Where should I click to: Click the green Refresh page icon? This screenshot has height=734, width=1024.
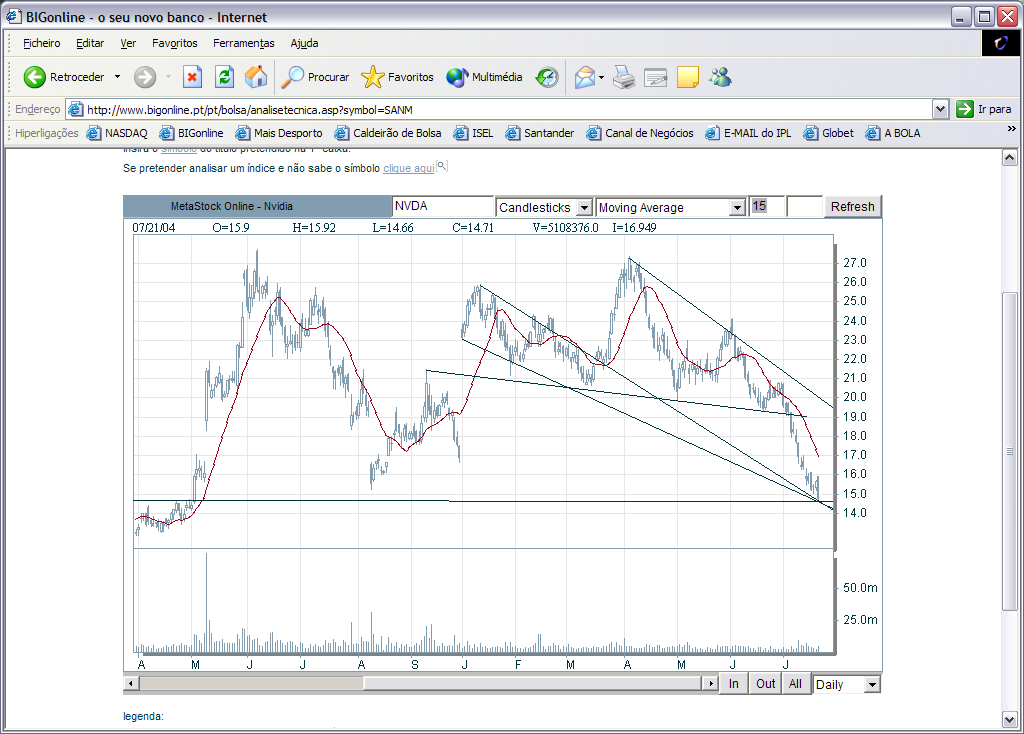click(225, 77)
